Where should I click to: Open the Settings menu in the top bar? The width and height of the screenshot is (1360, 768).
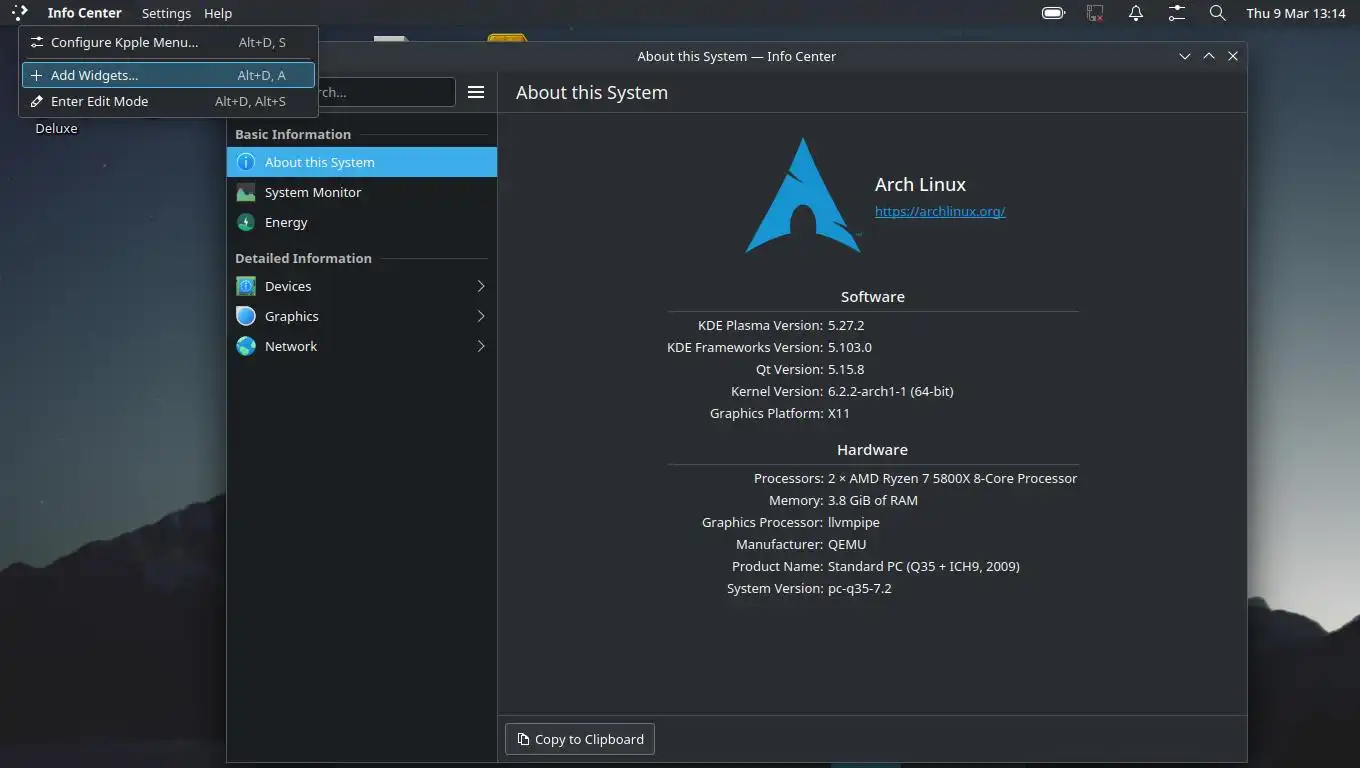pyautogui.click(x=166, y=13)
